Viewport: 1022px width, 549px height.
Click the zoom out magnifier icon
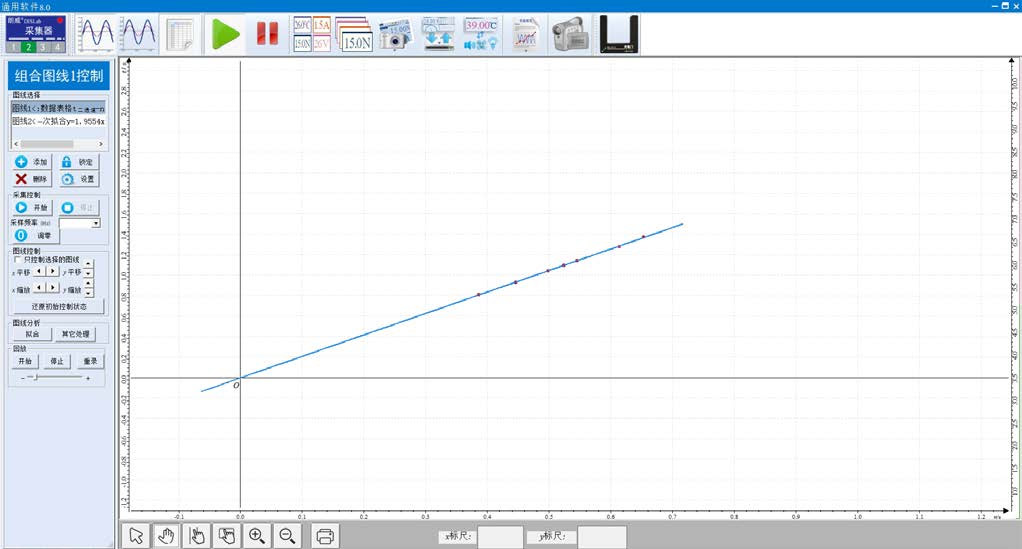[287, 536]
